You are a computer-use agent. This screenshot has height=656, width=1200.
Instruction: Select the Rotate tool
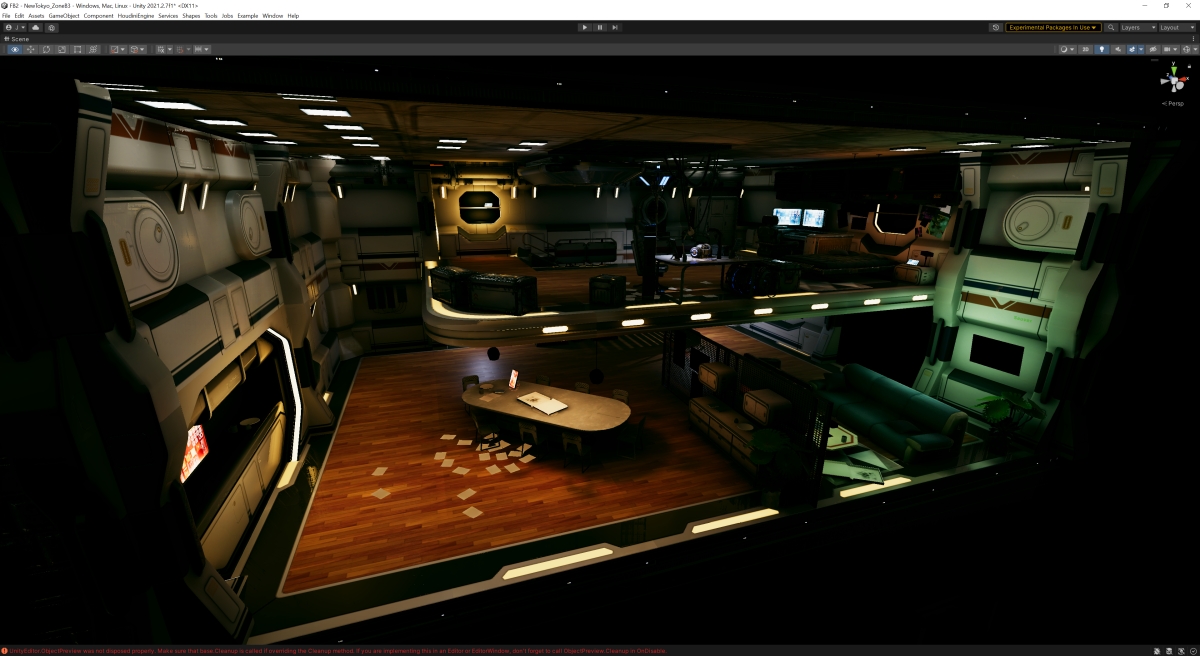[x=46, y=49]
